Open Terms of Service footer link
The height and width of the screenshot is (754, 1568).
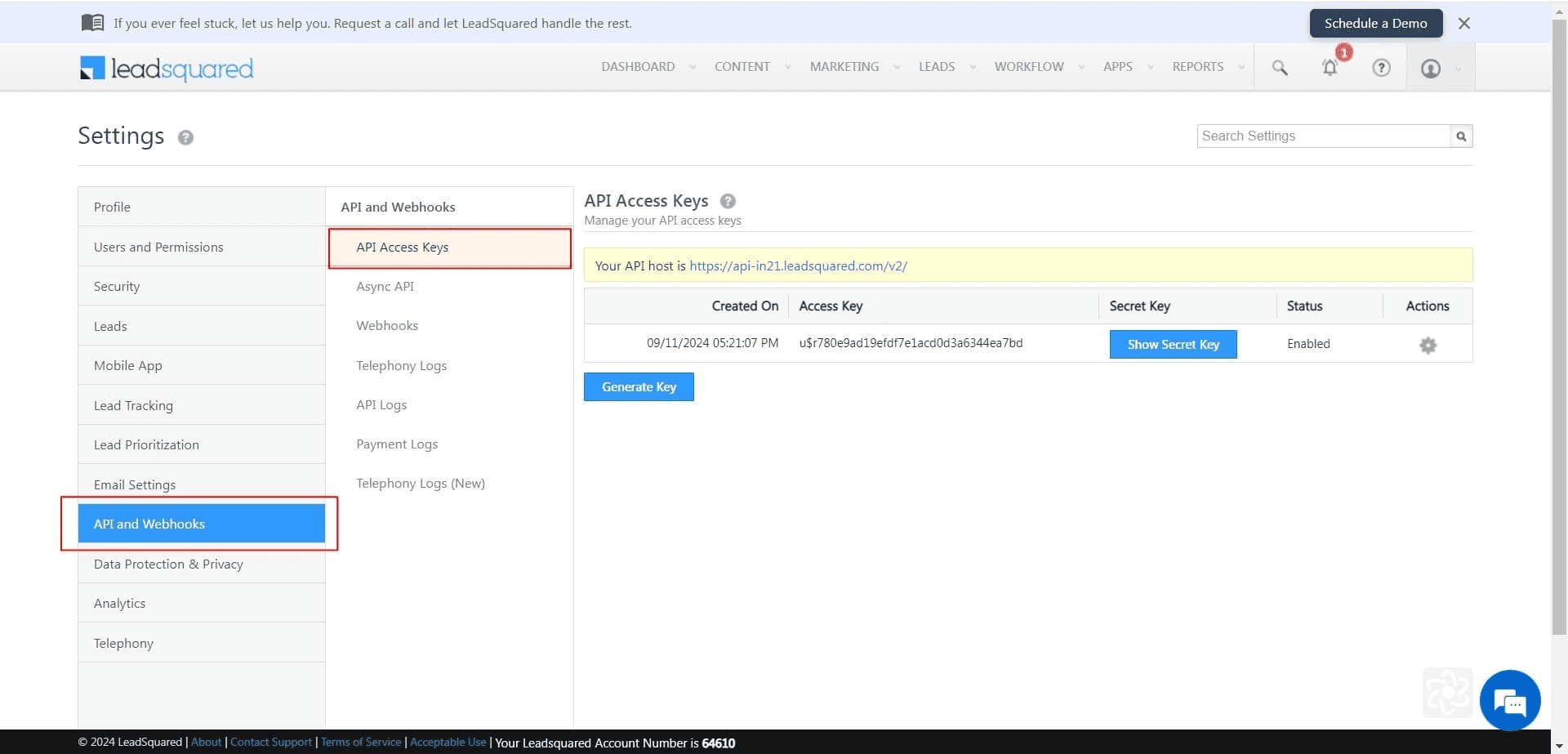pyautogui.click(x=361, y=743)
